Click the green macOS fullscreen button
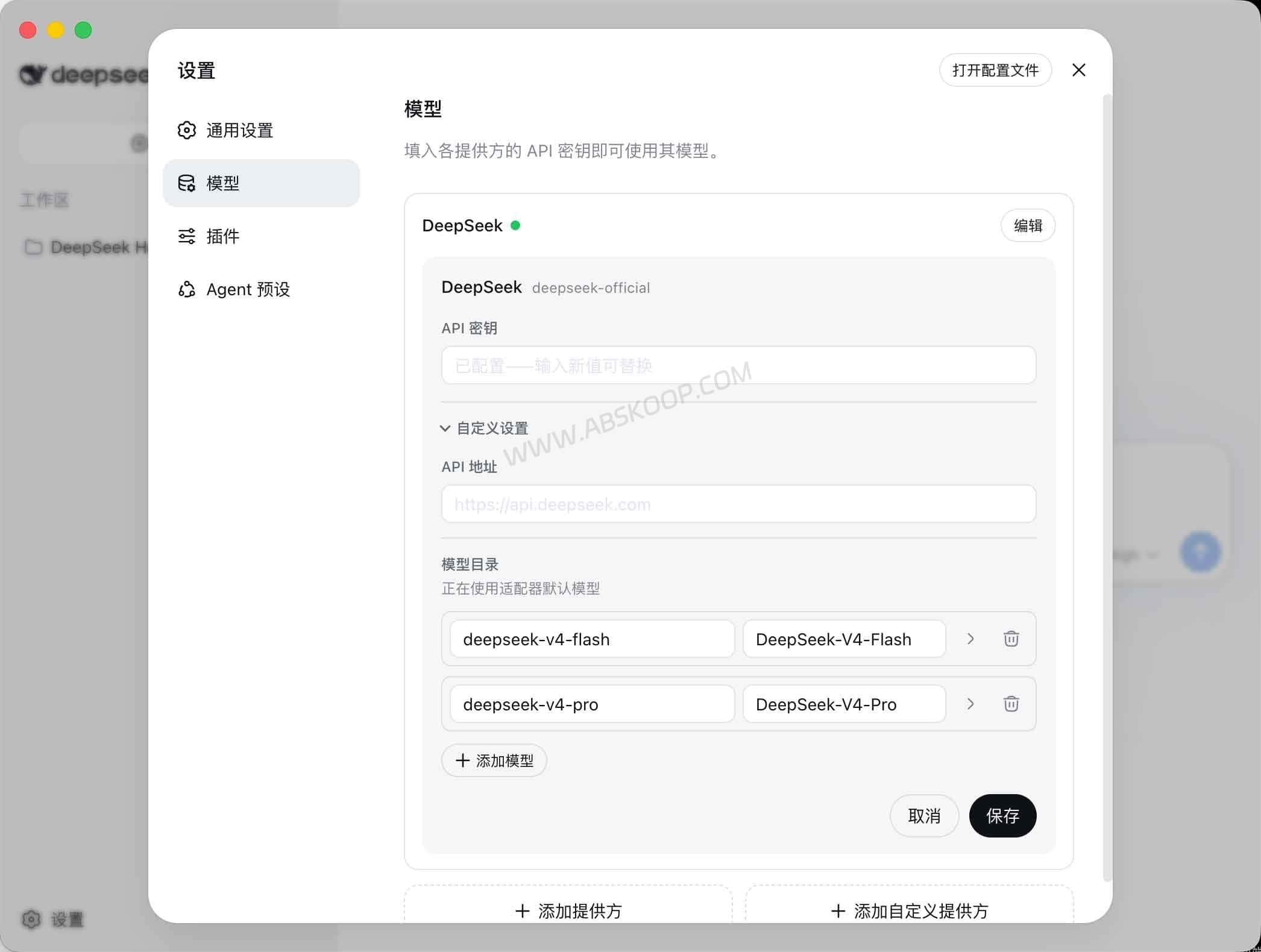This screenshot has height=952, width=1261. point(83,30)
